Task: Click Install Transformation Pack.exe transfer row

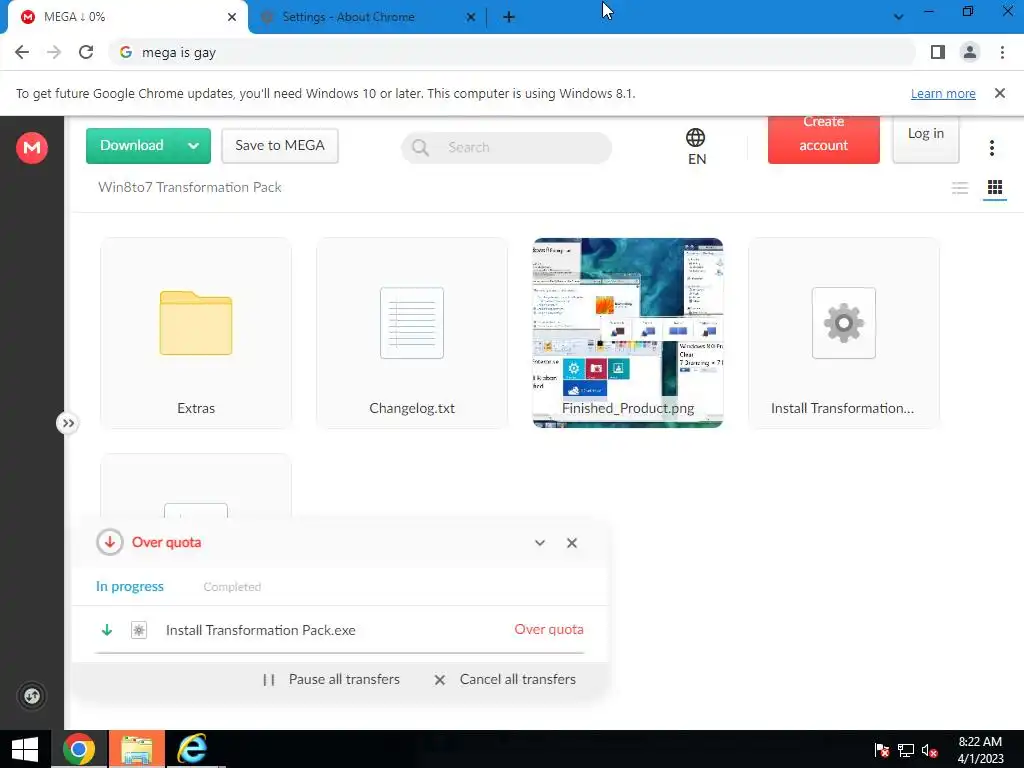Action: click(340, 630)
